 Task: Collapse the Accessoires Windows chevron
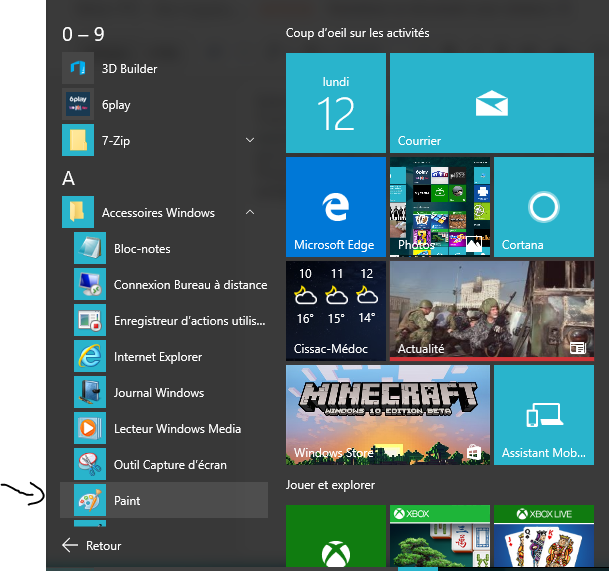coord(250,212)
